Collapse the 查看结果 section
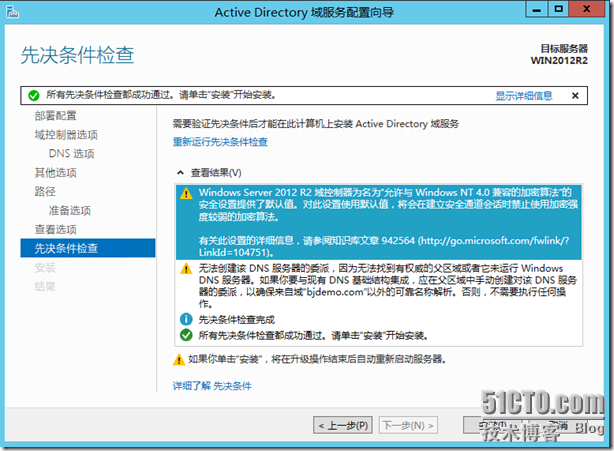Image resolution: width=614 pixels, height=451 pixels. click(x=181, y=171)
